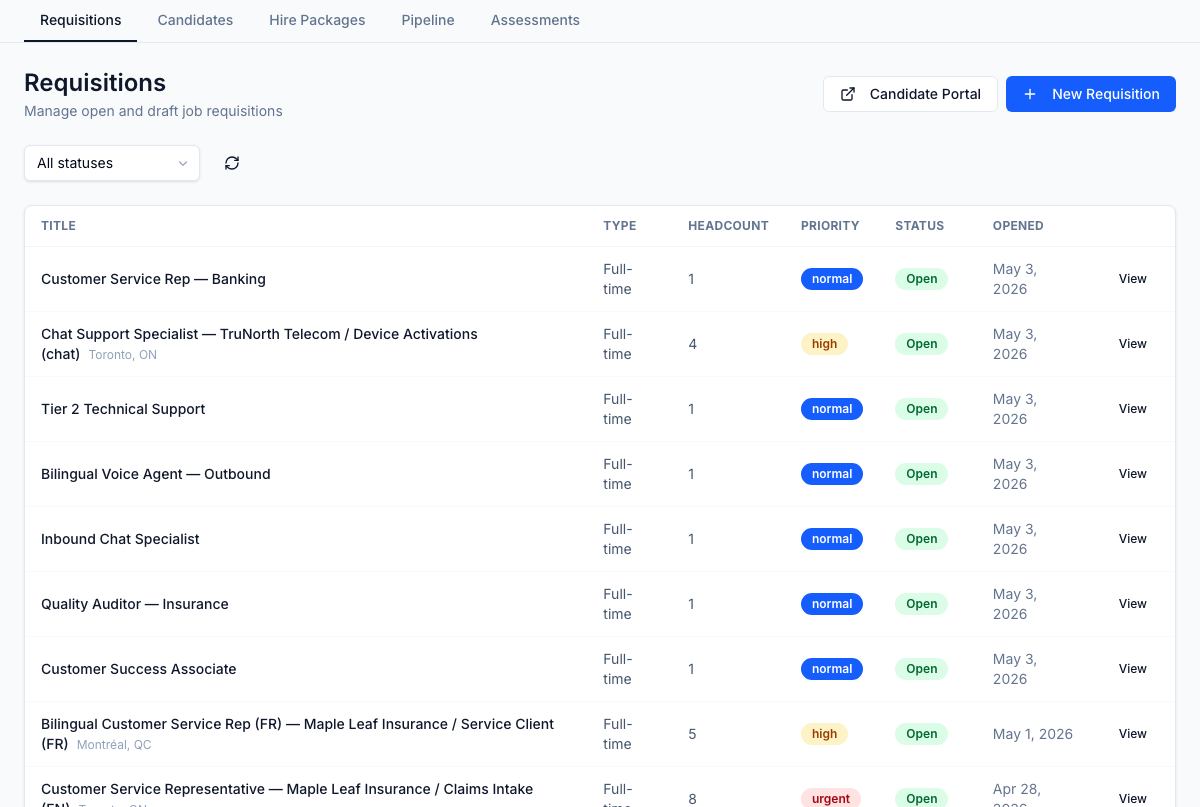1200x807 pixels.
Task: Click the Montréal, QC location text
Action: point(114,745)
